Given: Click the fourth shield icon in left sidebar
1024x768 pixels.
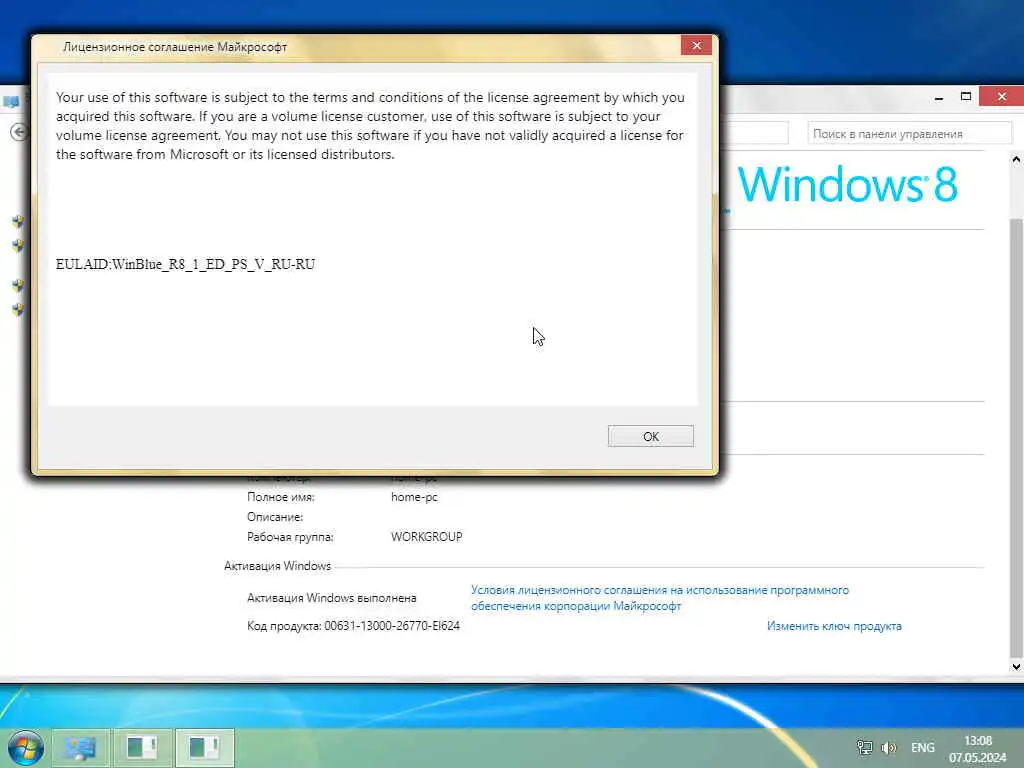Looking at the screenshot, I should [18, 309].
